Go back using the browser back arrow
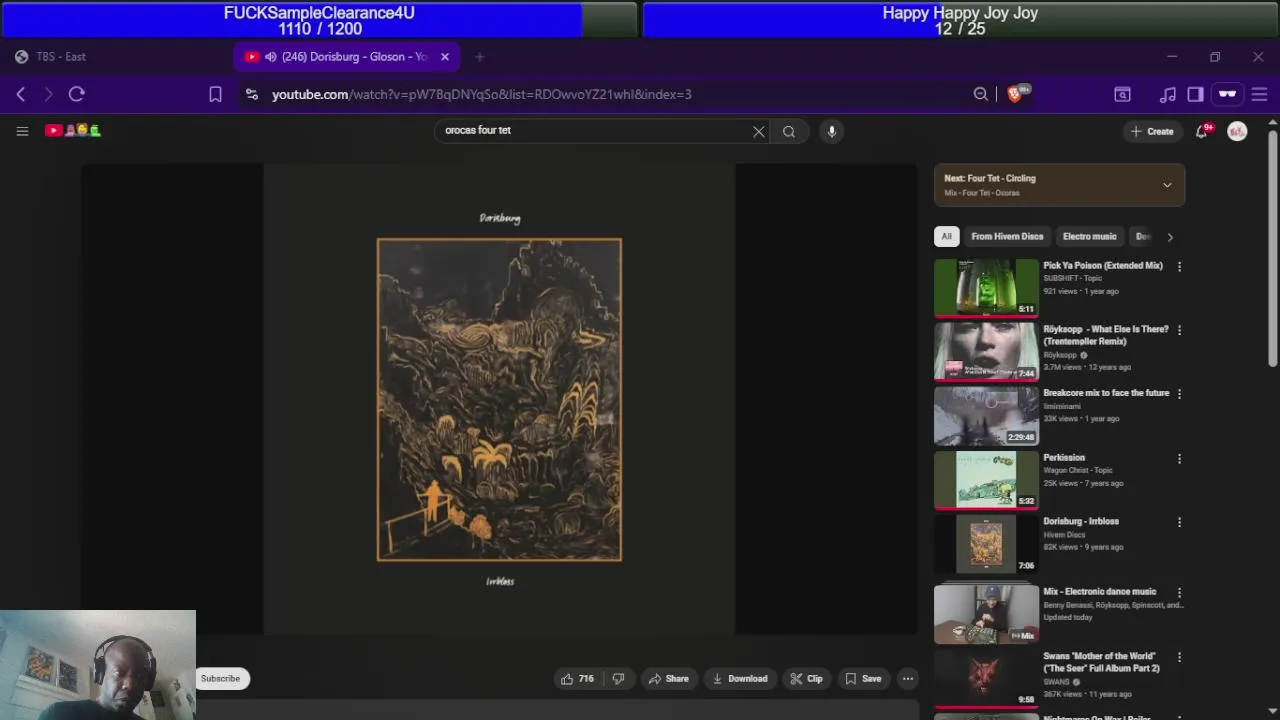1280x720 pixels. (x=21, y=94)
